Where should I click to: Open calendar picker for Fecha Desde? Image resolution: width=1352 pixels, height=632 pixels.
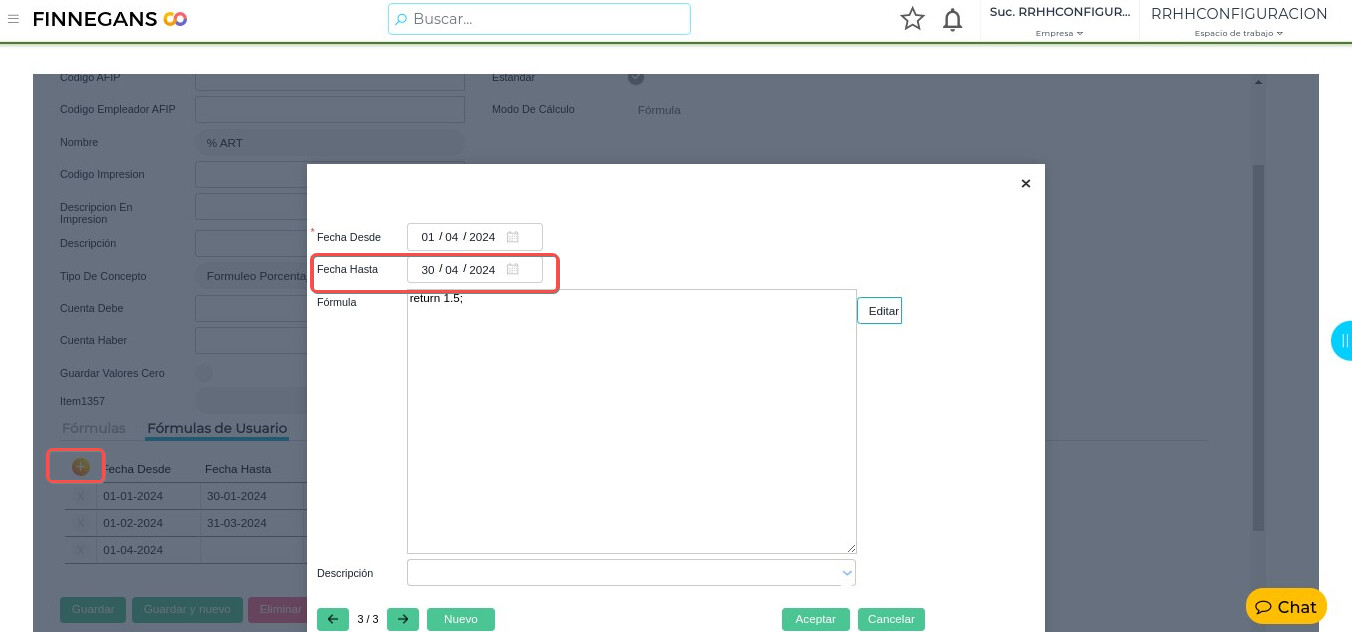[512, 237]
